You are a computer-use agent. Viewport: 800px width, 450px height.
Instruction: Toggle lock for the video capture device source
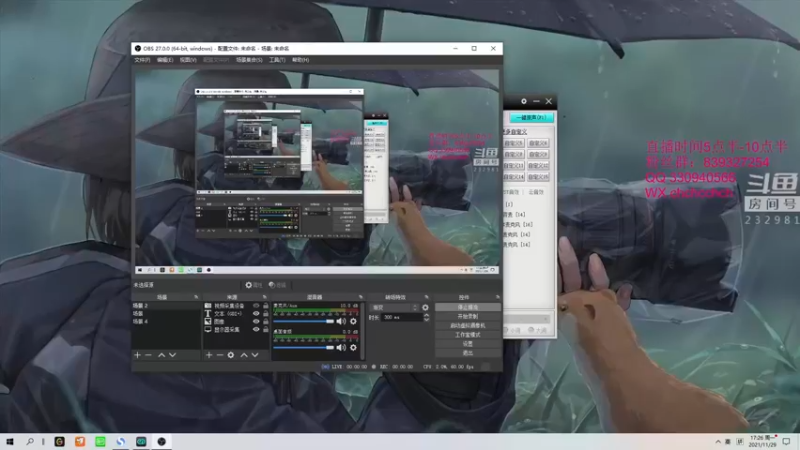(x=265, y=306)
